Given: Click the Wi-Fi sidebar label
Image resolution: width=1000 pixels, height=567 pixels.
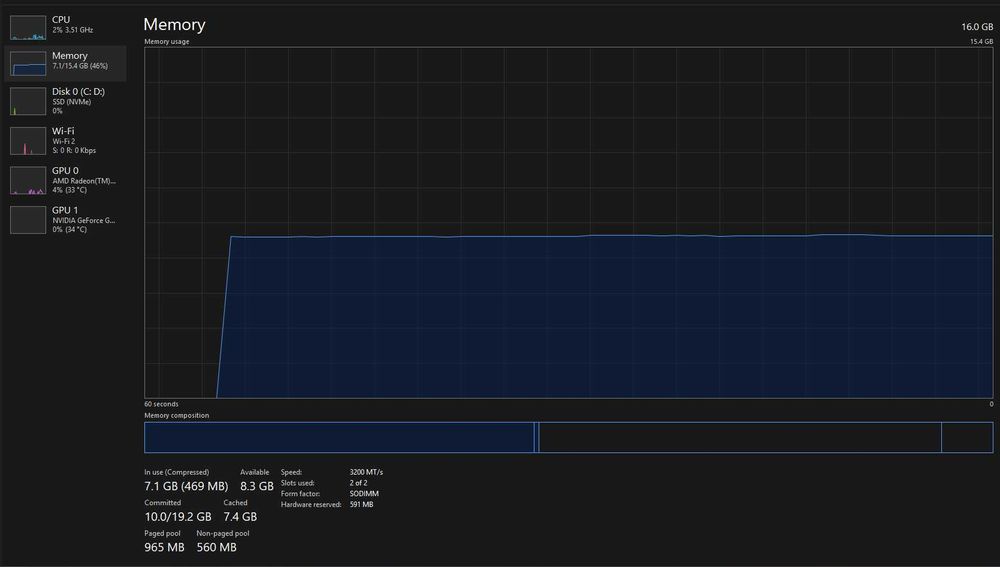Looking at the screenshot, I should [63, 131].
